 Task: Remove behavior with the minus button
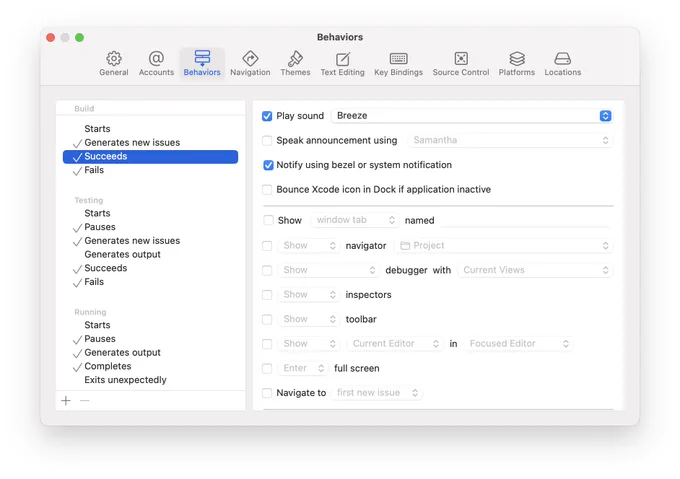(x=85, y=401)
